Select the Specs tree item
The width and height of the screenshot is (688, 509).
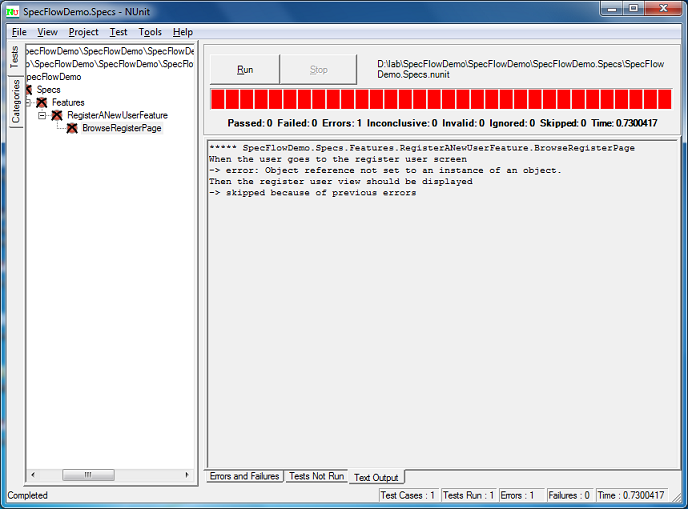click(x=48, y=90)
